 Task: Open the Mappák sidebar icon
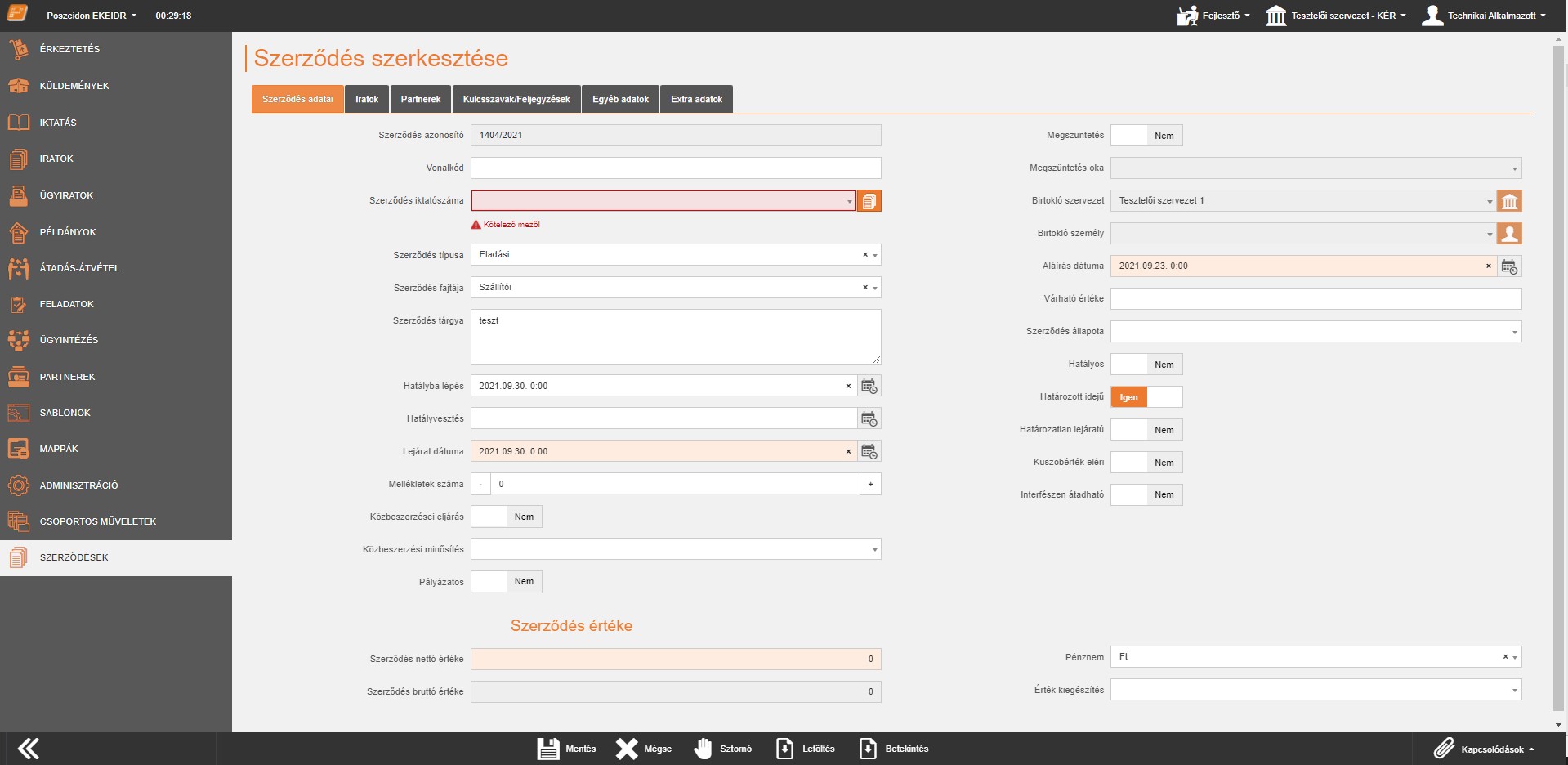[x=18, y=449]
